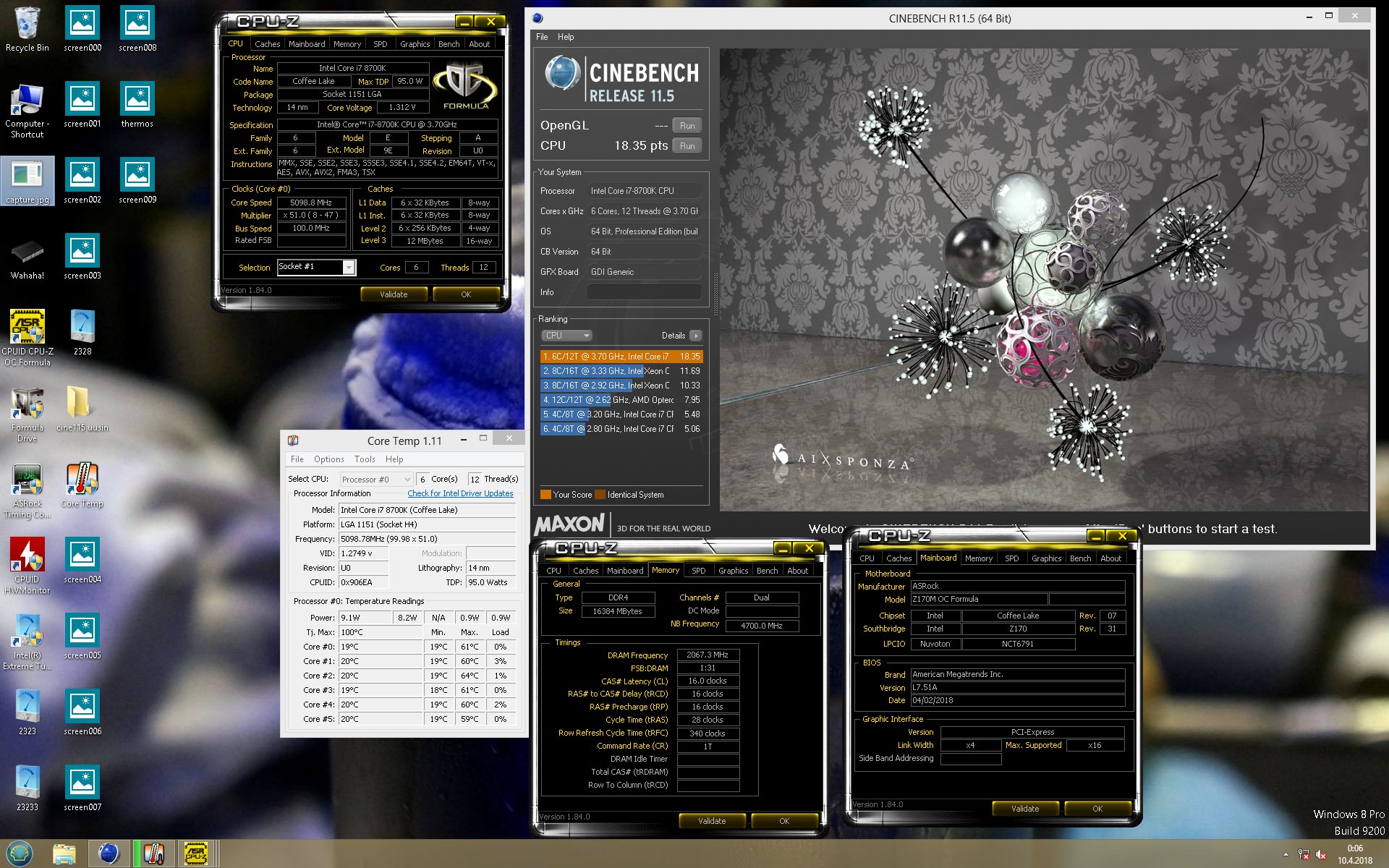Open Core Temp Options menu

click(x=329, y=459)
